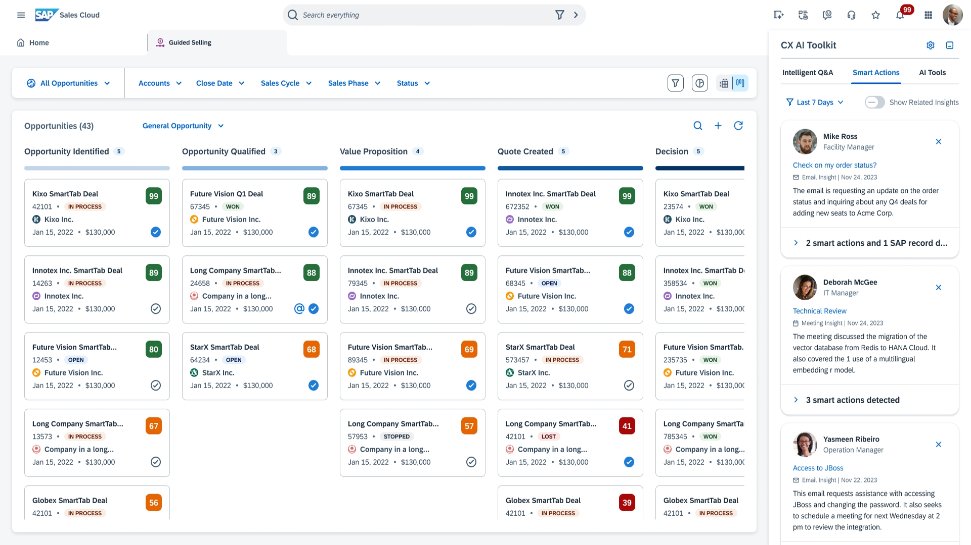Open Check on my order status link
The image size is (971, 545).
pos(834,165)
